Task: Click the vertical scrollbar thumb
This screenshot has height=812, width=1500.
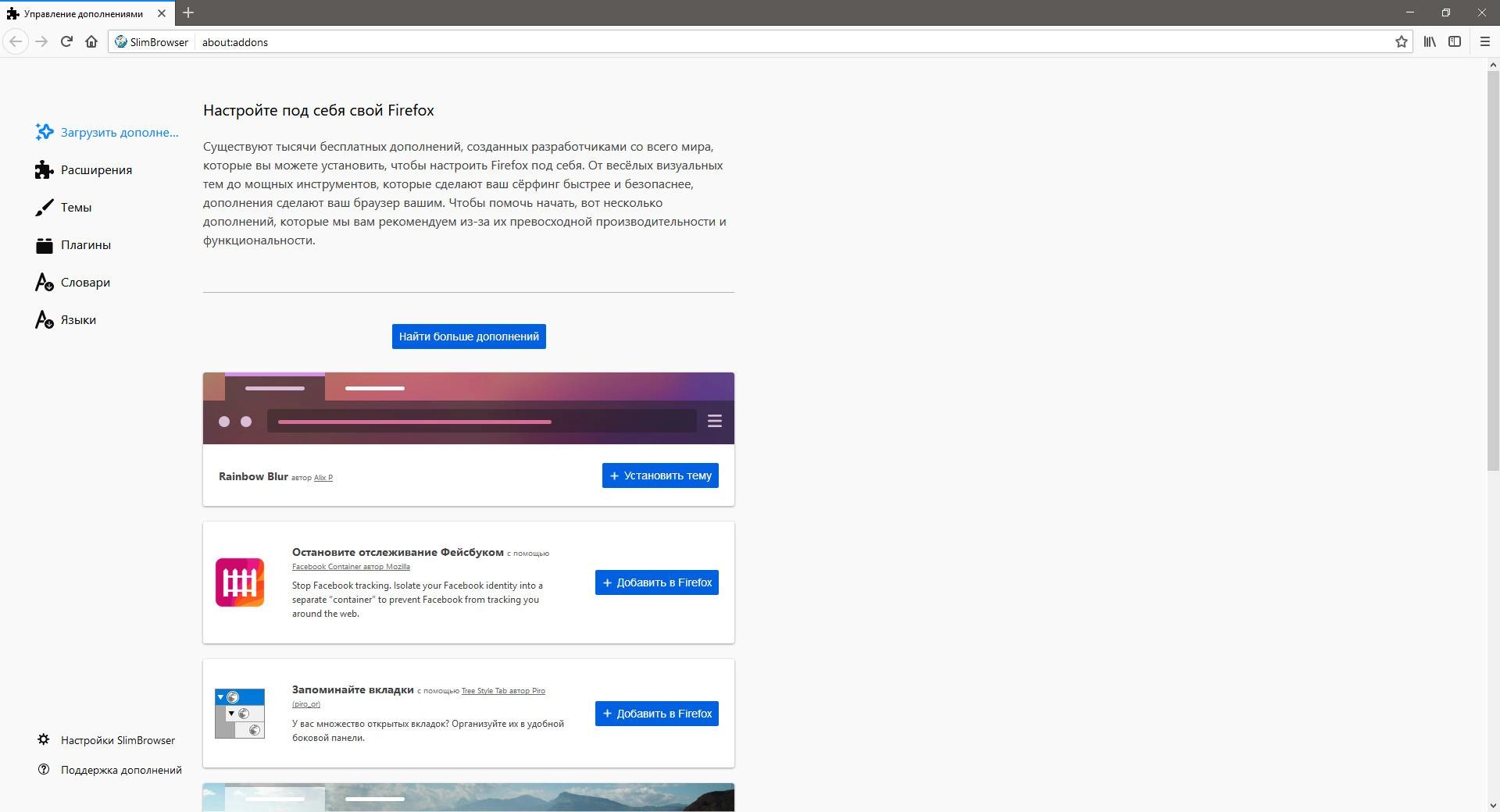Action: [1493, 270]
